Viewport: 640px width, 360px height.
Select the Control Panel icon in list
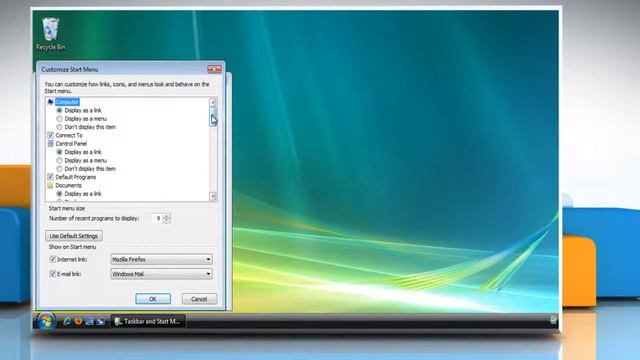[51, 144]
